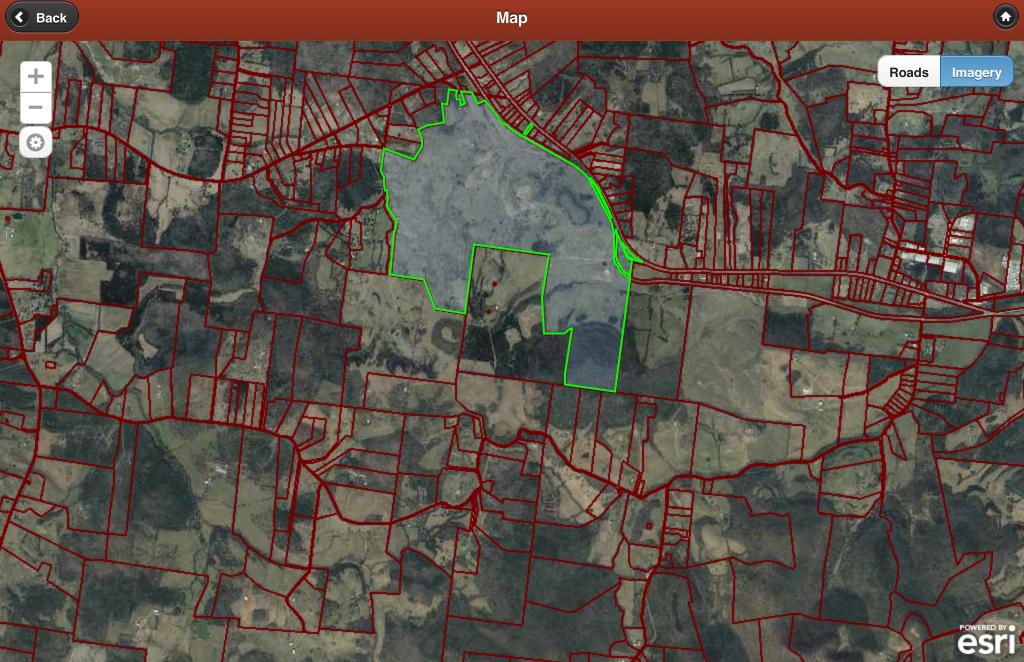Click the small red marker at left edge
1024x662 pixels.
(x=8, y=217)
